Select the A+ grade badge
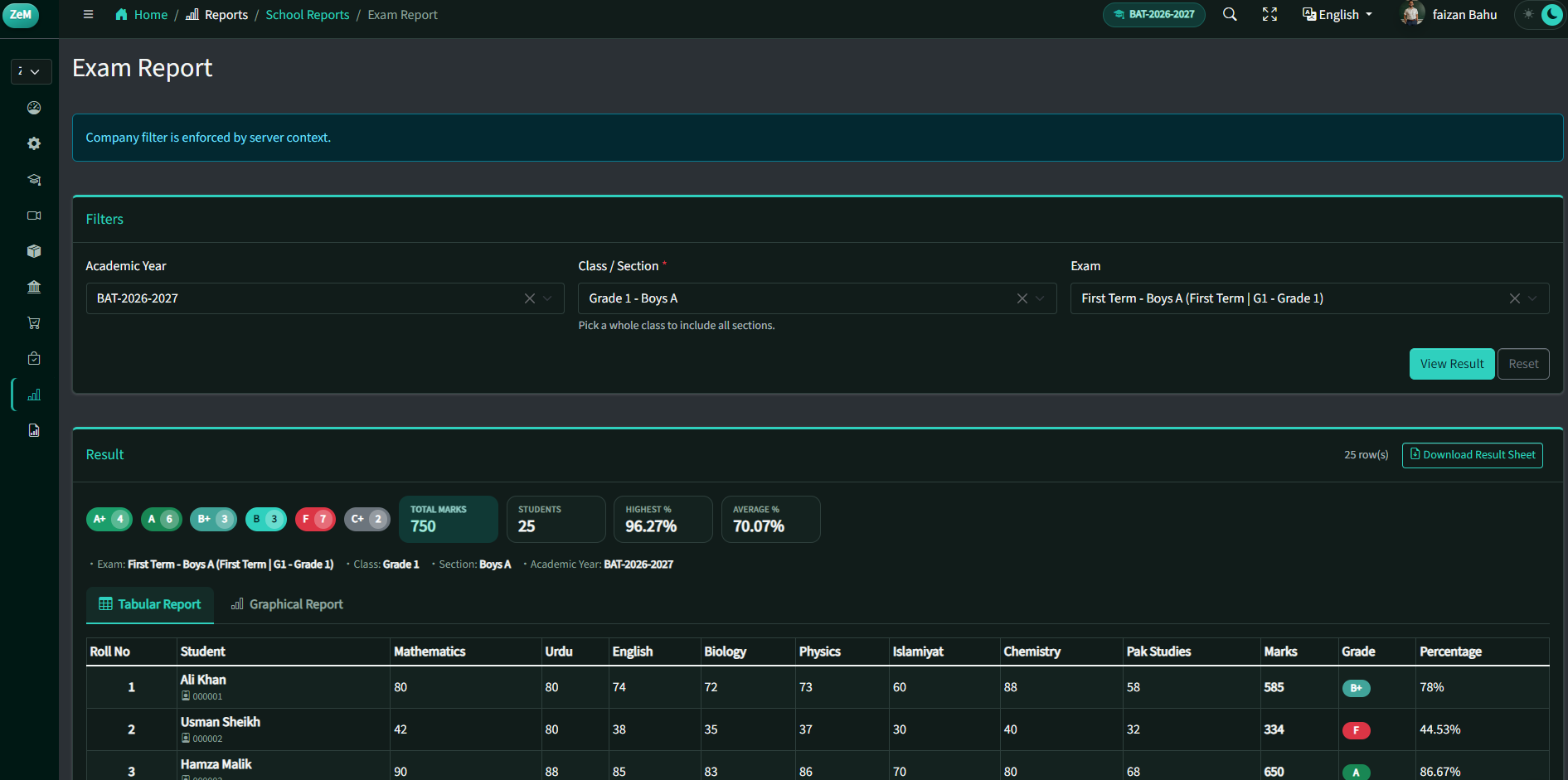Viewport: 1568px width, 780px height. (x=109, y=519)
